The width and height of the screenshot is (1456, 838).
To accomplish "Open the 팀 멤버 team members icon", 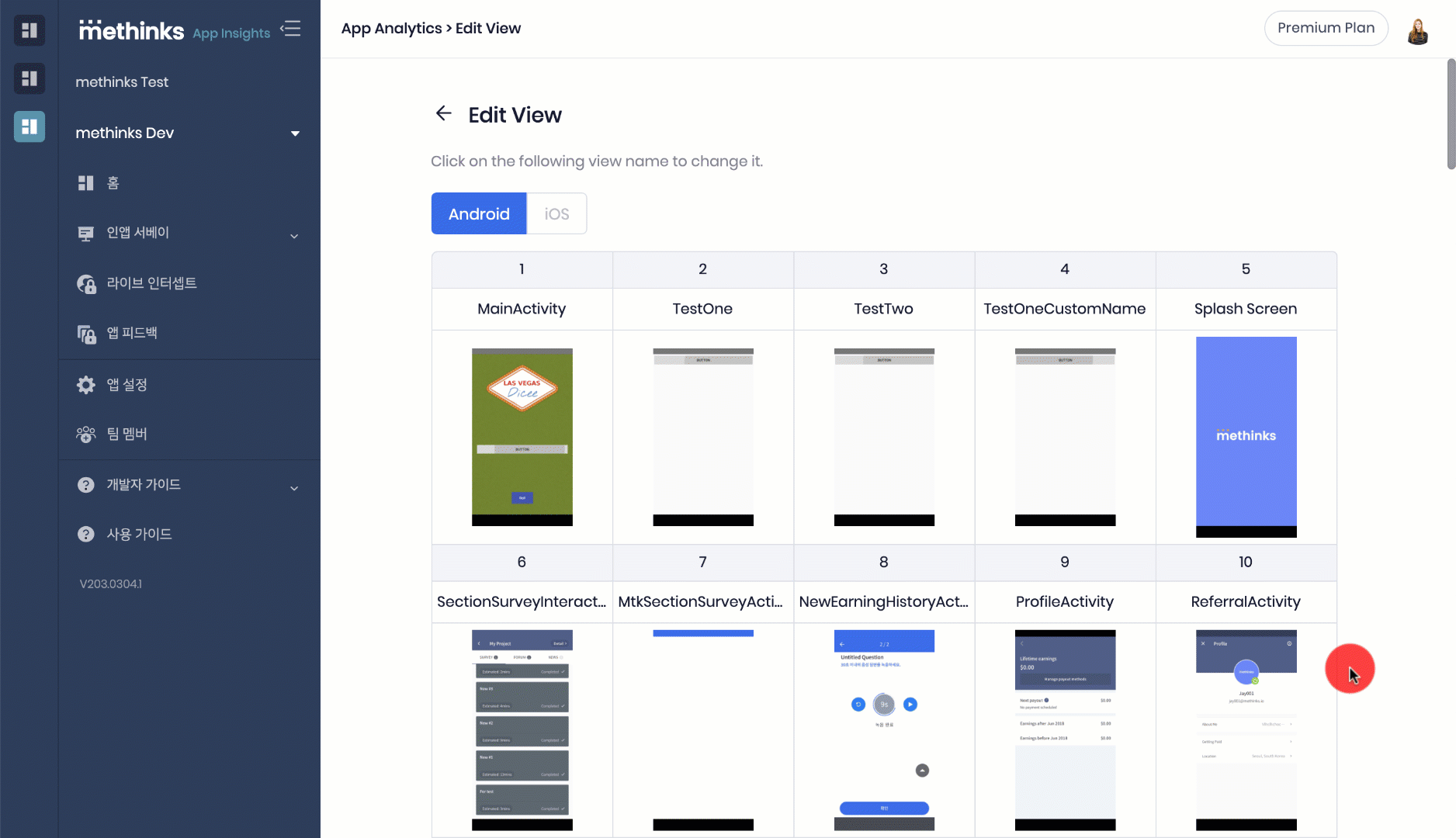I will 85,434.
